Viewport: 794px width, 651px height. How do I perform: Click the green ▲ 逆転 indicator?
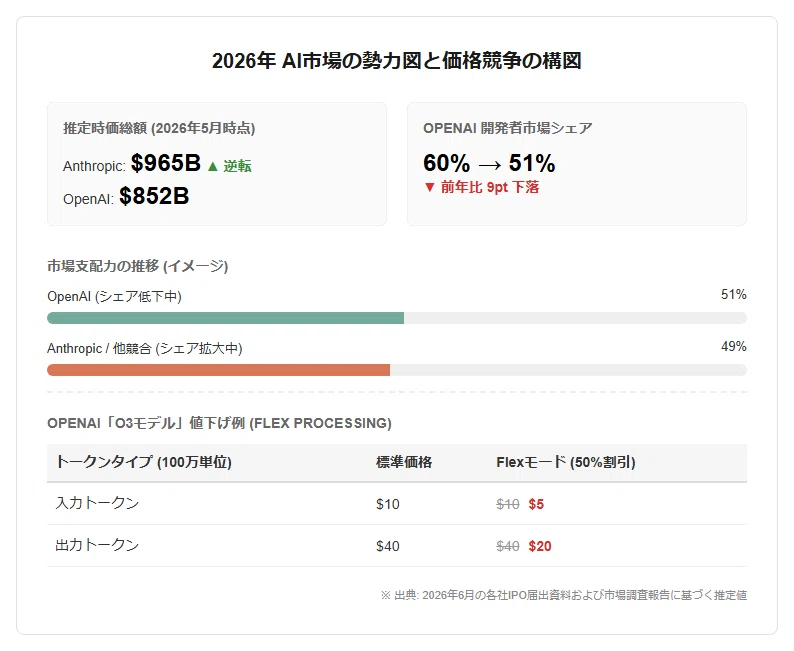tap(229, 166)
